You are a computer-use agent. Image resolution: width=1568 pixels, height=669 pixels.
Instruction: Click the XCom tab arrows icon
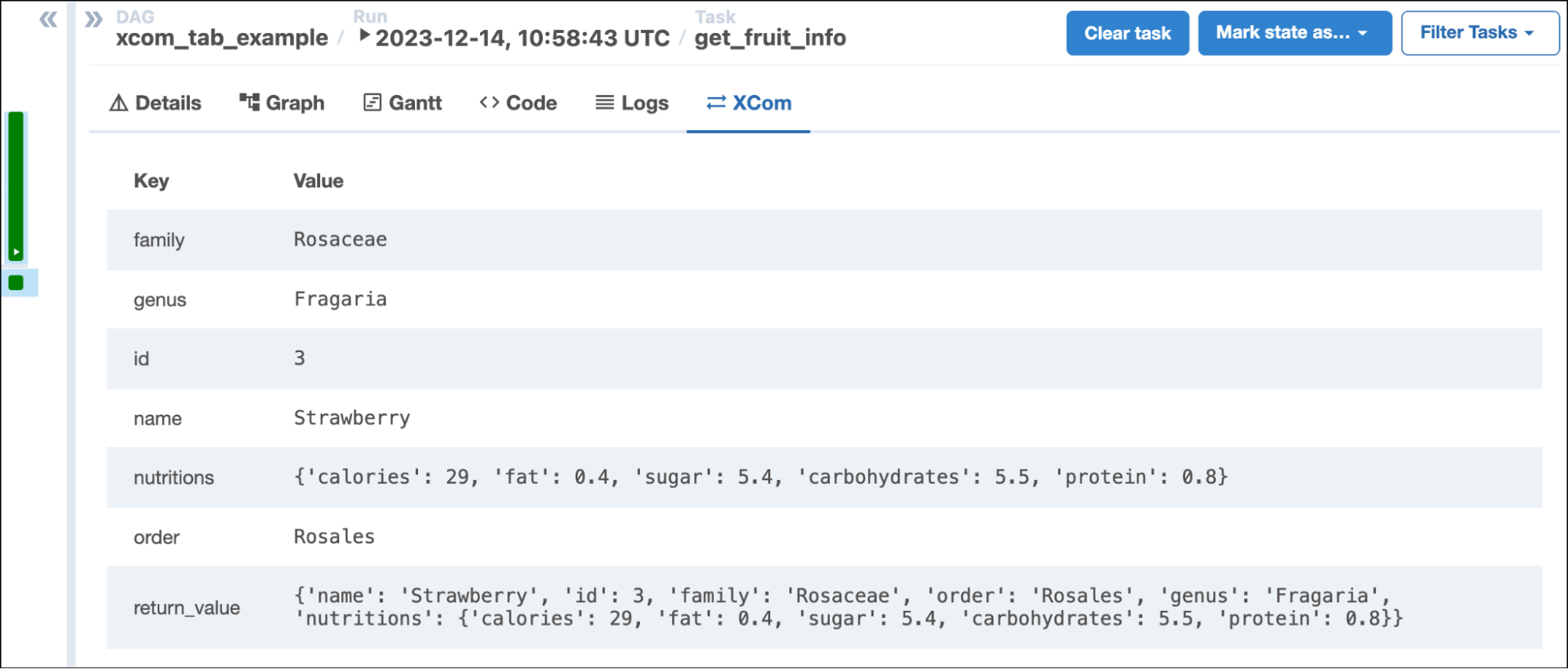(715, 103)
